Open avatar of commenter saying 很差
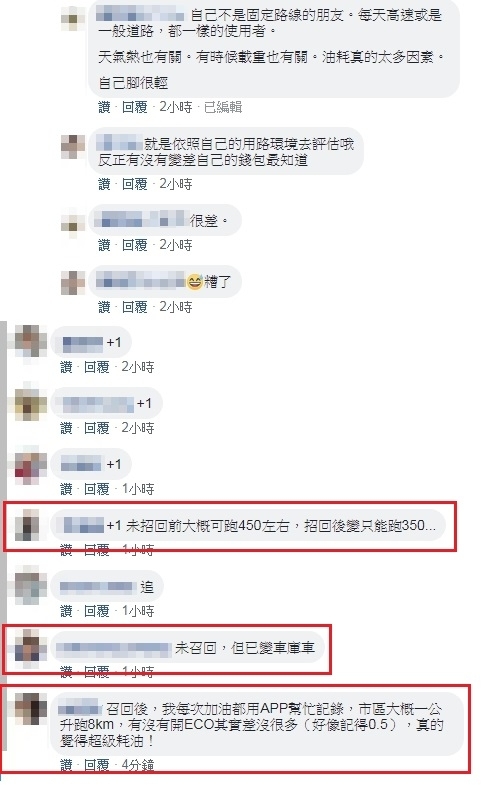 tap(73, 223)
